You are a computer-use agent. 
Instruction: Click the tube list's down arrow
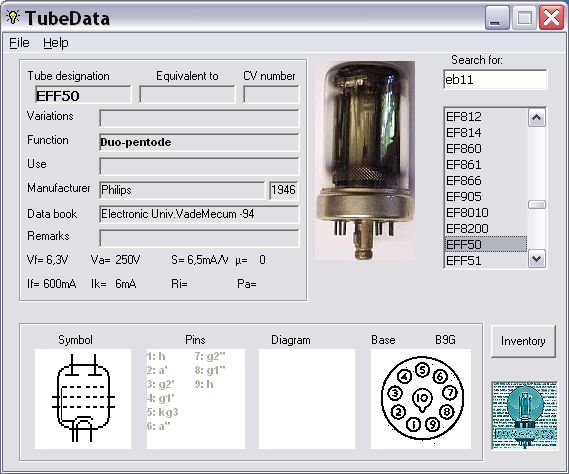click(x=537, y=259)
